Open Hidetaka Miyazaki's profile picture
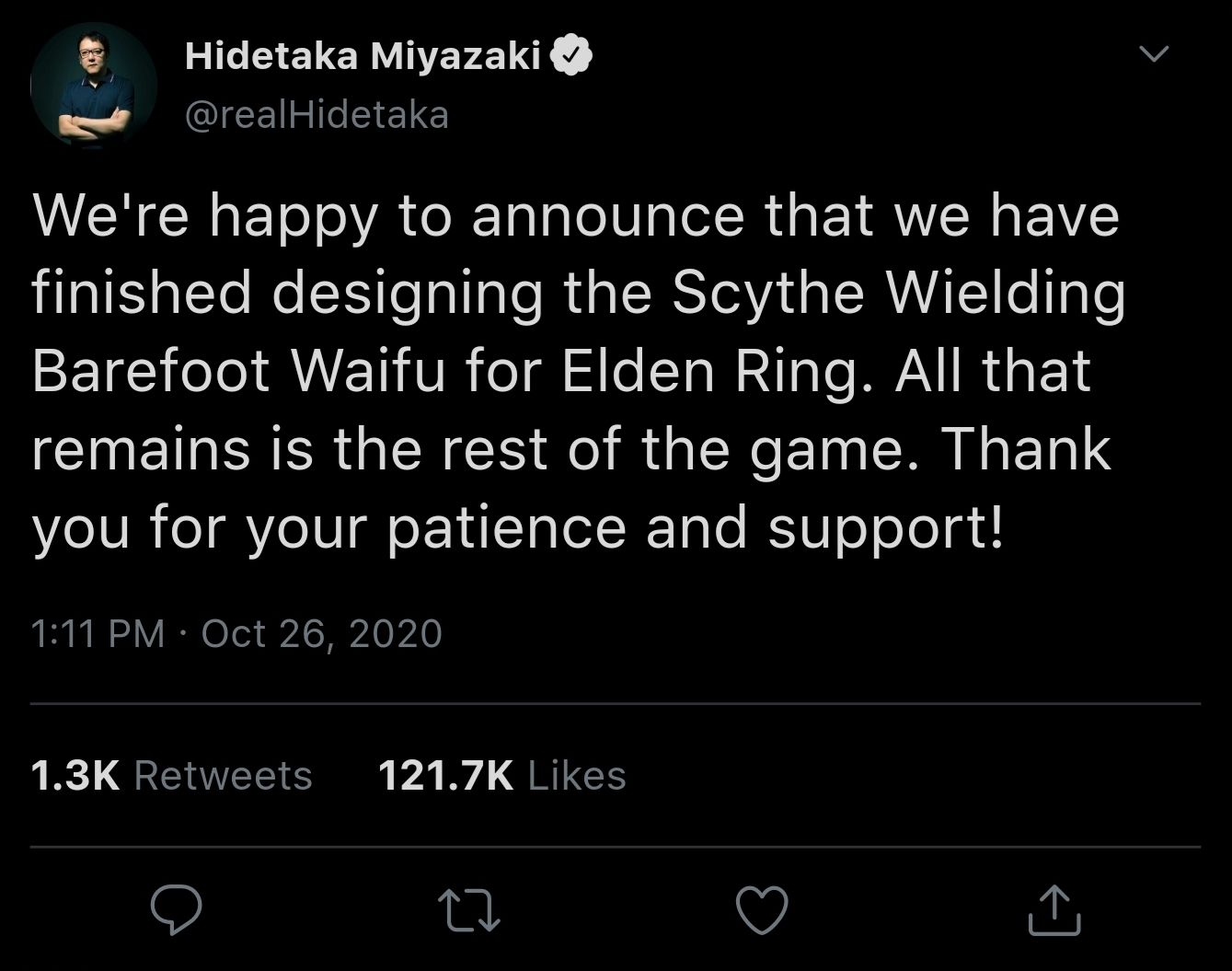The width and height of the screenshot is (1232, 971). (x=94, y=86)
